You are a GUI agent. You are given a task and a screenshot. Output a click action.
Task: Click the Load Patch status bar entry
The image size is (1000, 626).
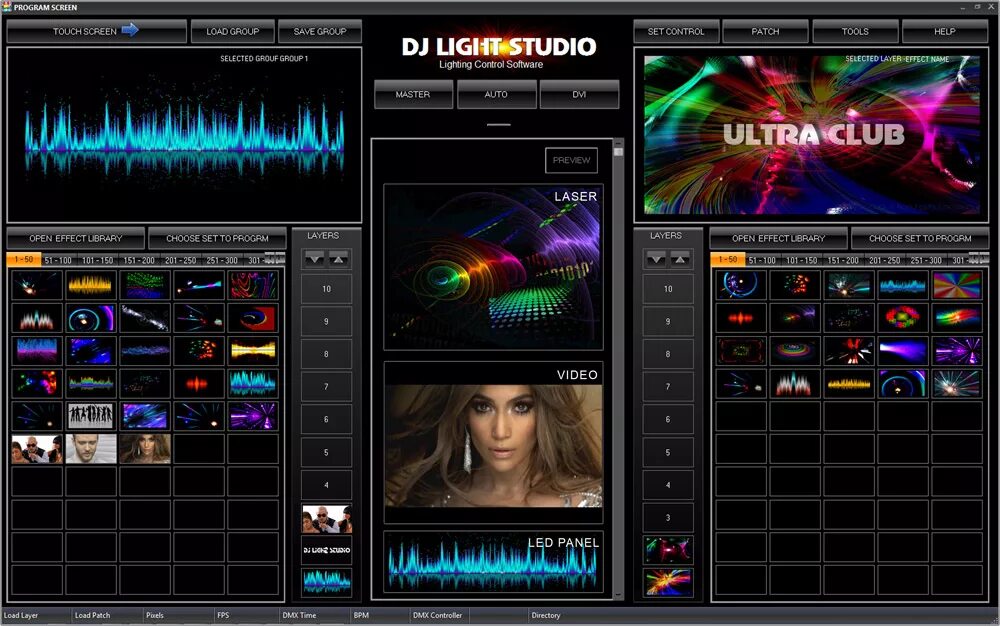[x=92, y=615]
